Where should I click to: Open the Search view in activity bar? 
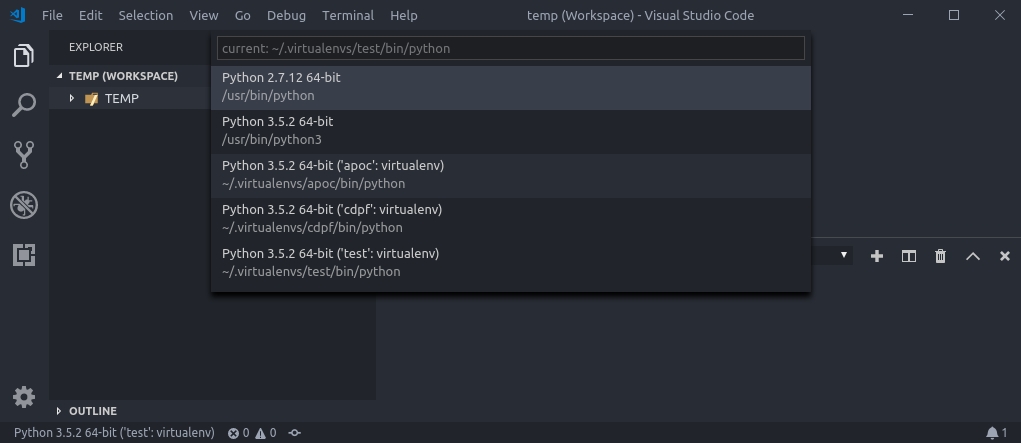click(24, 105)
